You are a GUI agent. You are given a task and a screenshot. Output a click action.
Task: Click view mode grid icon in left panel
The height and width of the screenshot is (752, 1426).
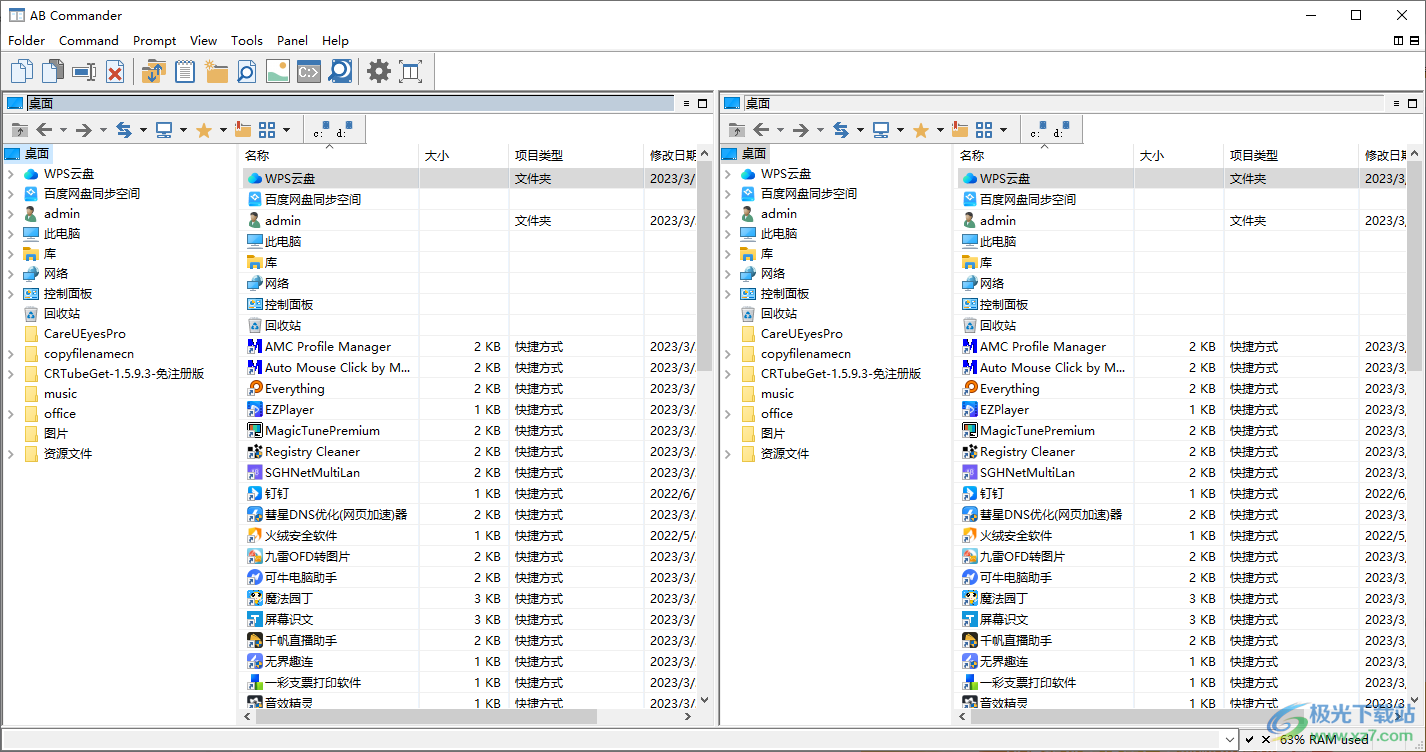click(267, 130)
